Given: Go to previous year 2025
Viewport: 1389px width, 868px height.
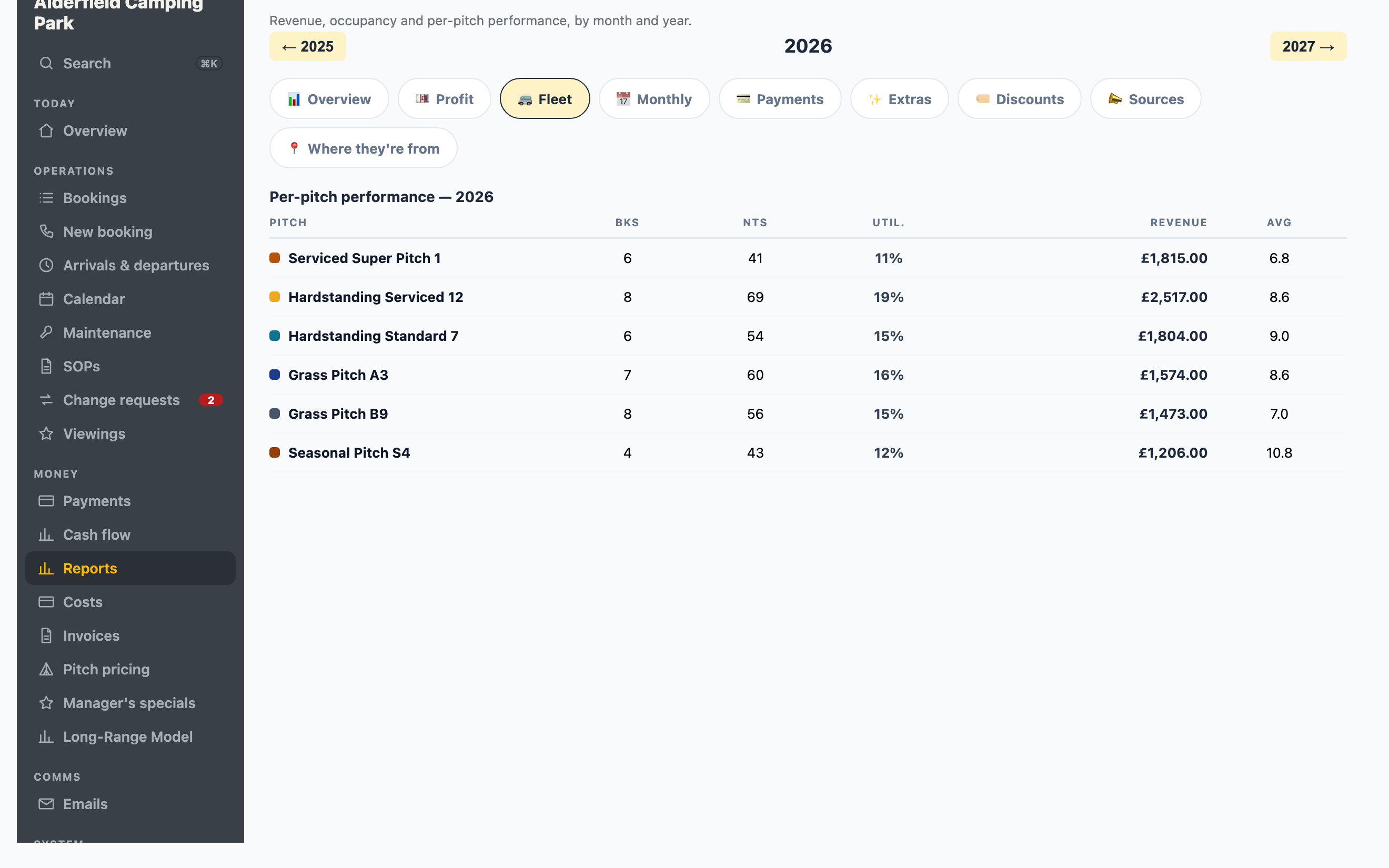Looking at the screenshot, I should tap(308, 46).
